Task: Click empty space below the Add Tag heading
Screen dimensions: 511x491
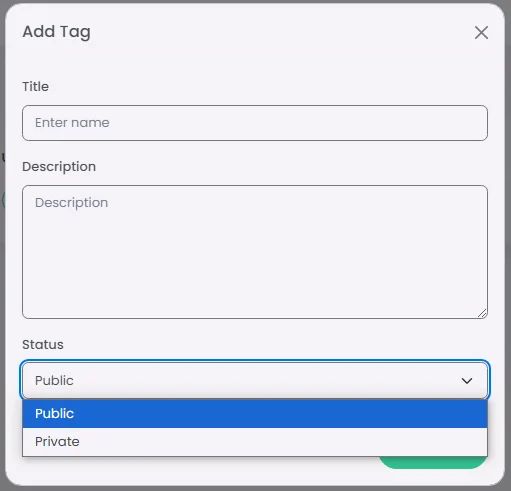Action: pyautogui.click(x=255, y=62)
